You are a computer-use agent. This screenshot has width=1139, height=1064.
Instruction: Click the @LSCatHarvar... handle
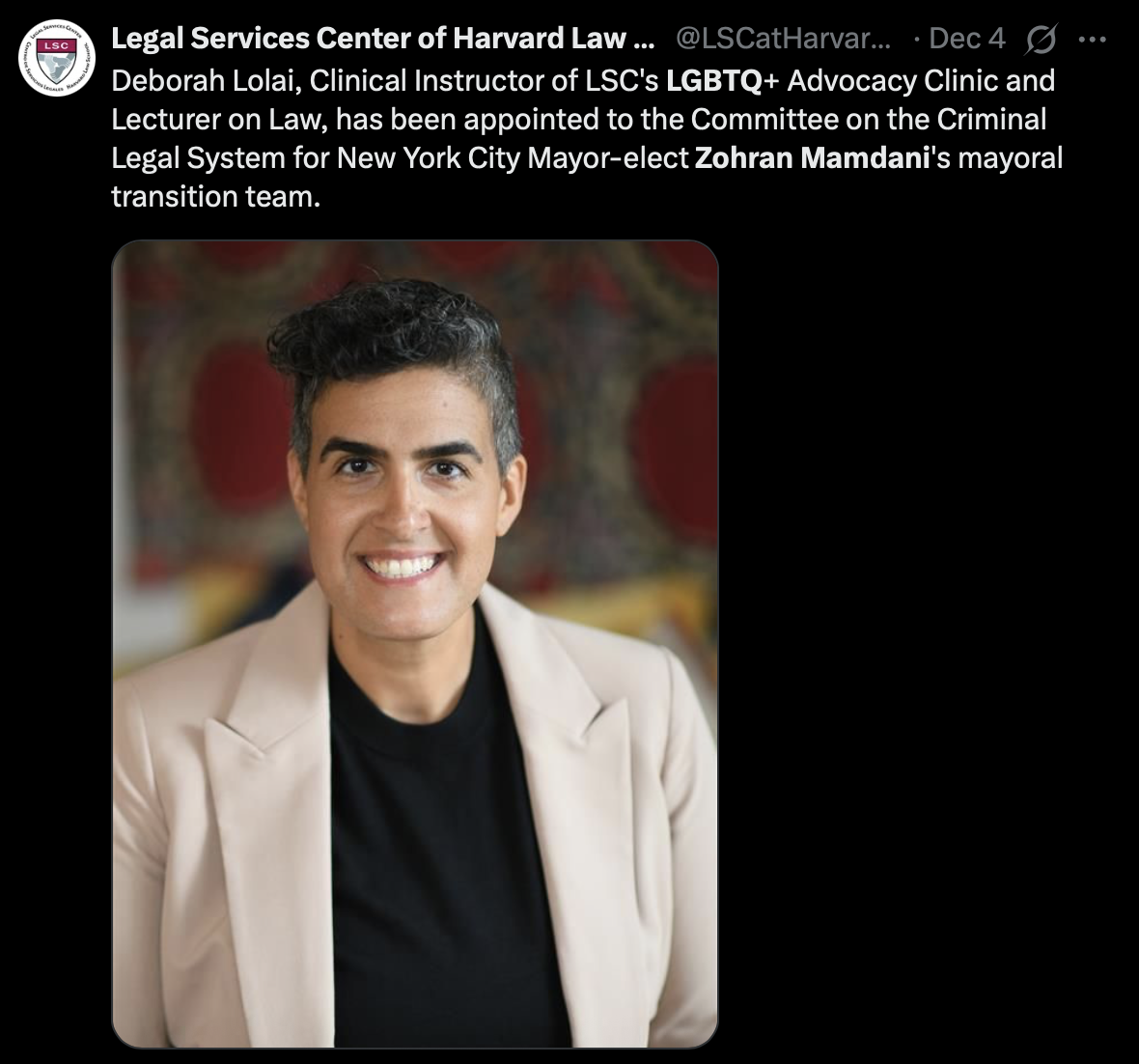783,39
